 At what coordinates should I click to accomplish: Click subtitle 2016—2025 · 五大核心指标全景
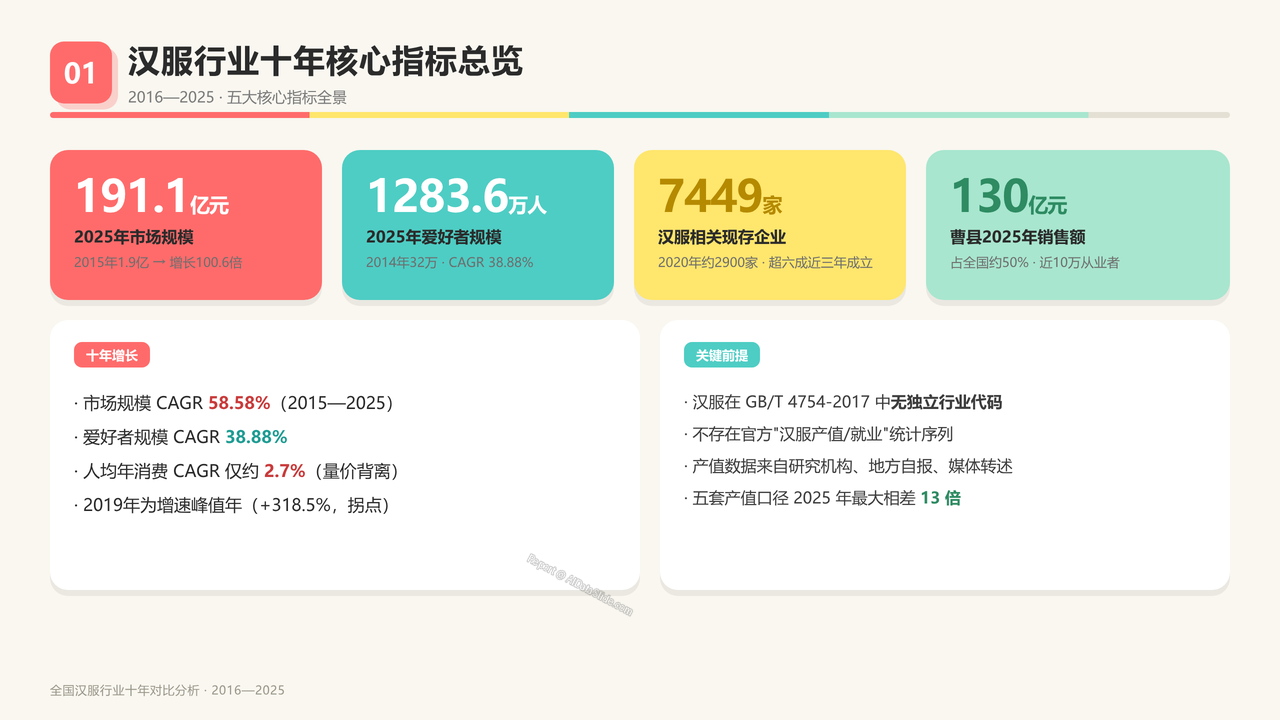pyautogui.click(x=237, y=98)
